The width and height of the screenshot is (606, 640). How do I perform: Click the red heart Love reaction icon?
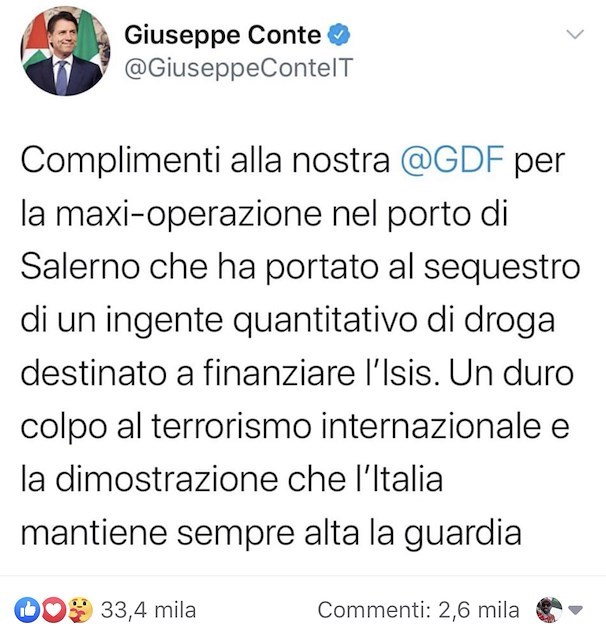tap(54, 610)
